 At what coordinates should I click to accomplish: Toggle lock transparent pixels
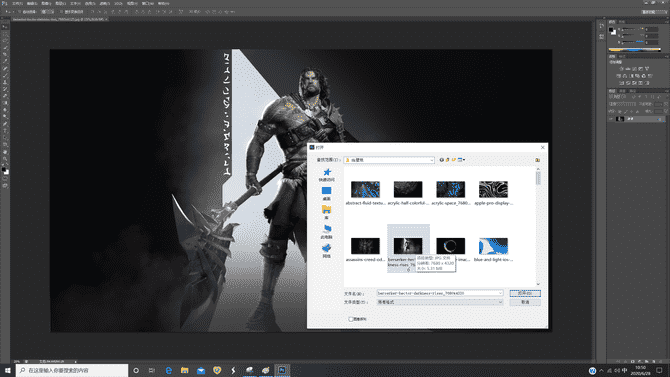point(620,111)
